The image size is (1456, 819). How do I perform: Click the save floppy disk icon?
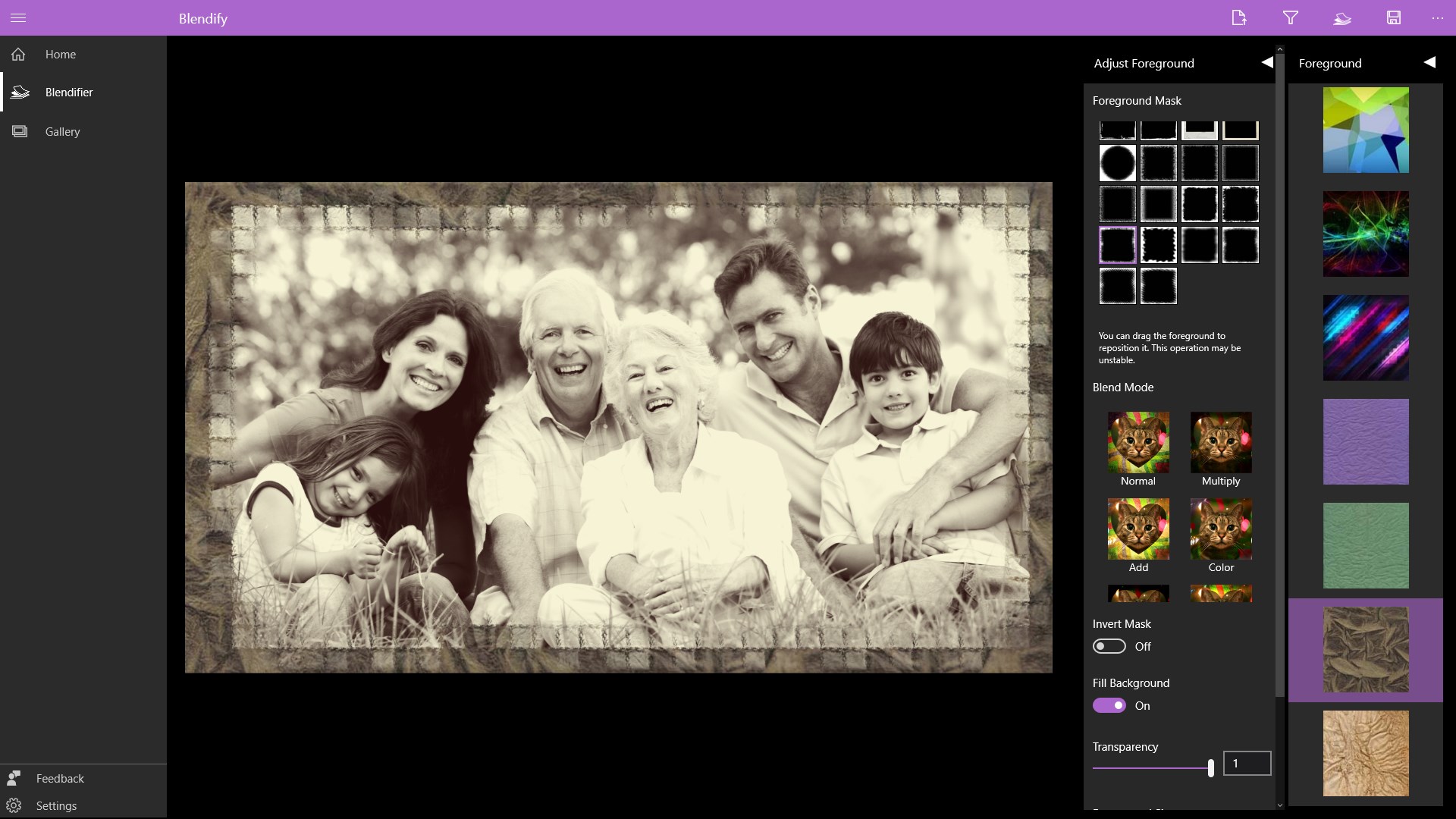[1393, 17]
